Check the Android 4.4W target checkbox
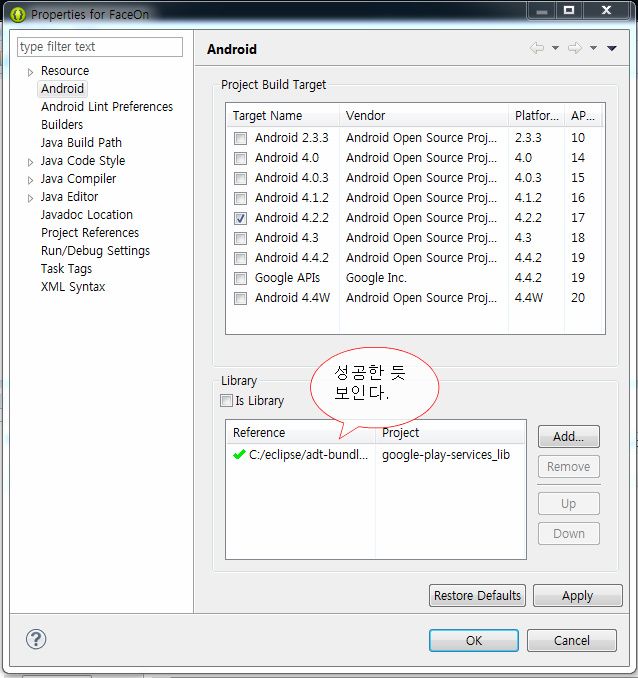 (240, 298)
